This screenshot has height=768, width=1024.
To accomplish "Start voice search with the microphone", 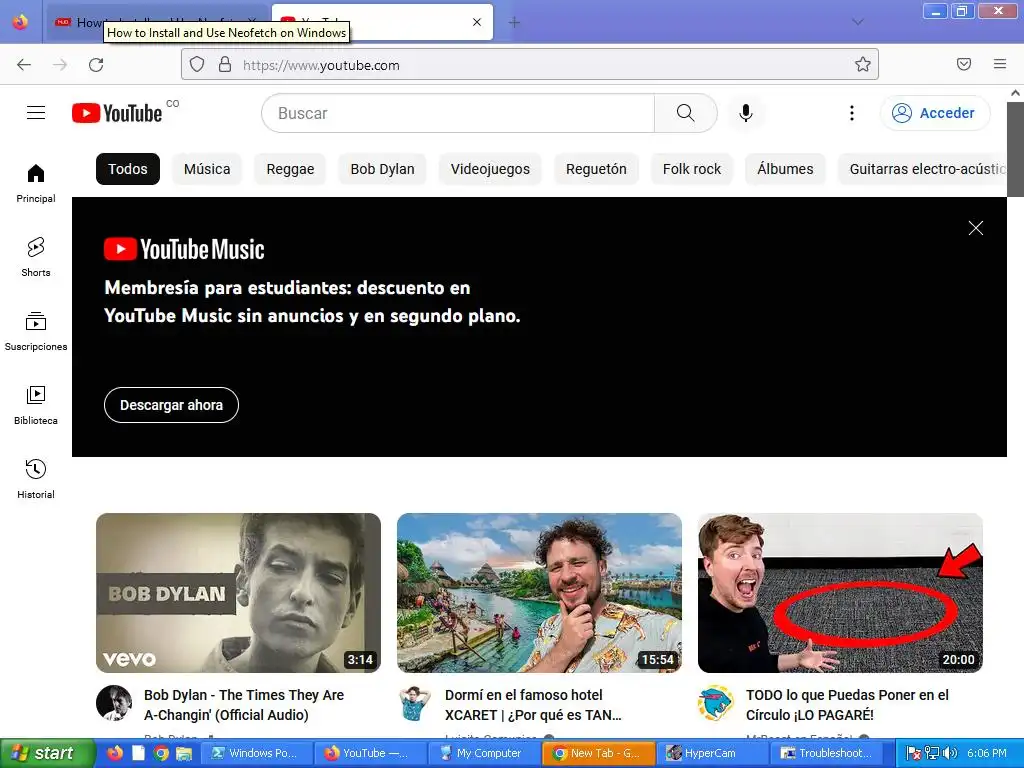I will [x=746, y=113].
